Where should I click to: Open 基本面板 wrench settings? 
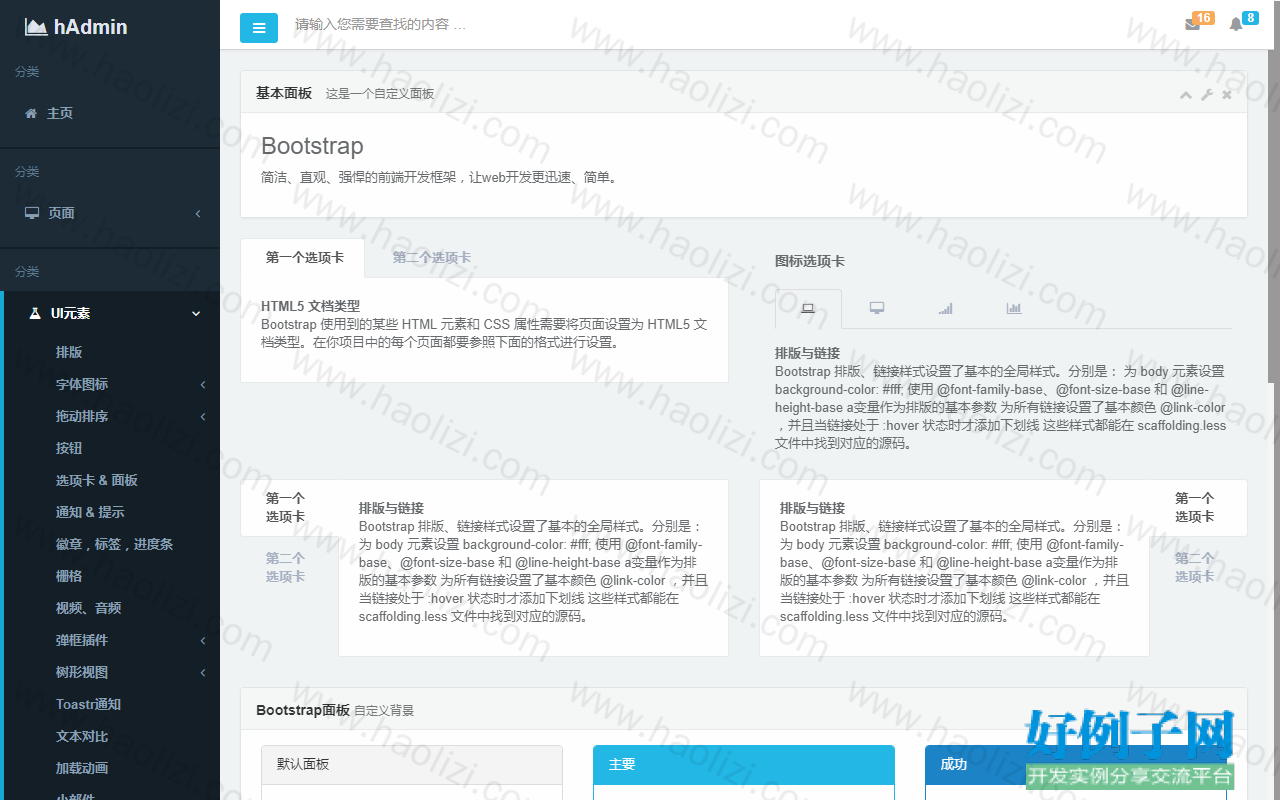point(1207,95)
